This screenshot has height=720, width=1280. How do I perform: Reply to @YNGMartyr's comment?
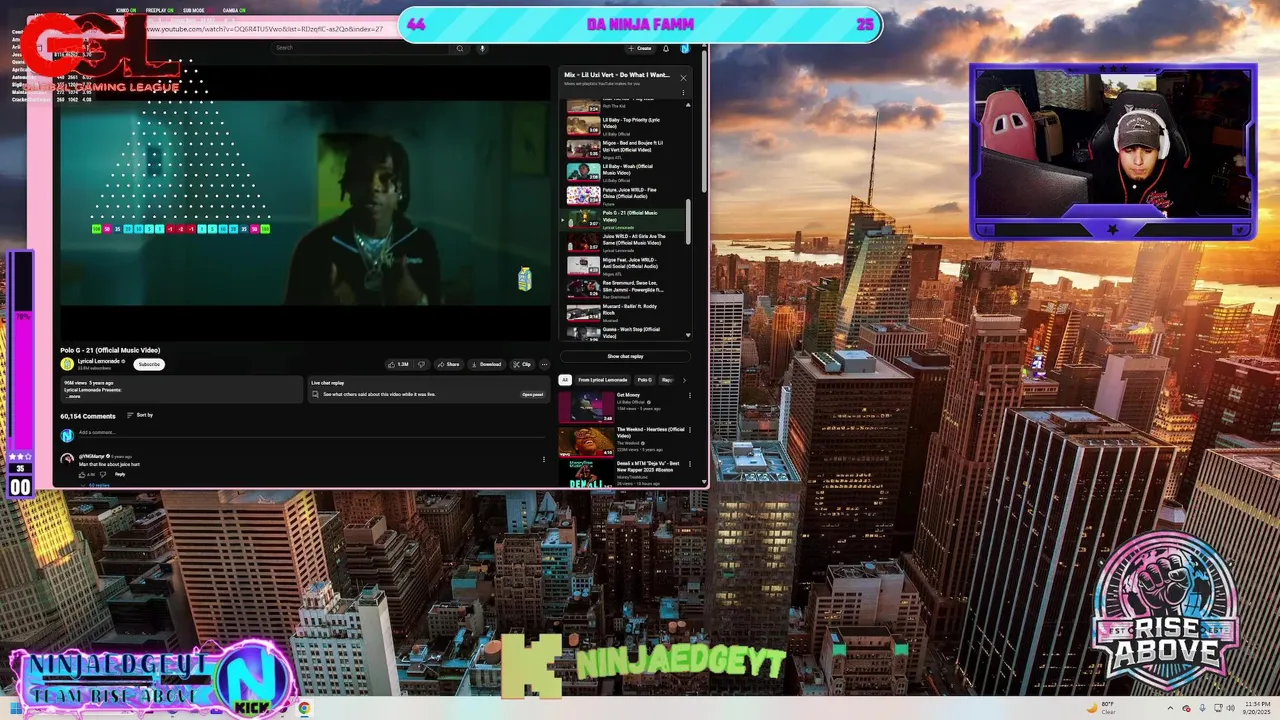tap(120, 474)
